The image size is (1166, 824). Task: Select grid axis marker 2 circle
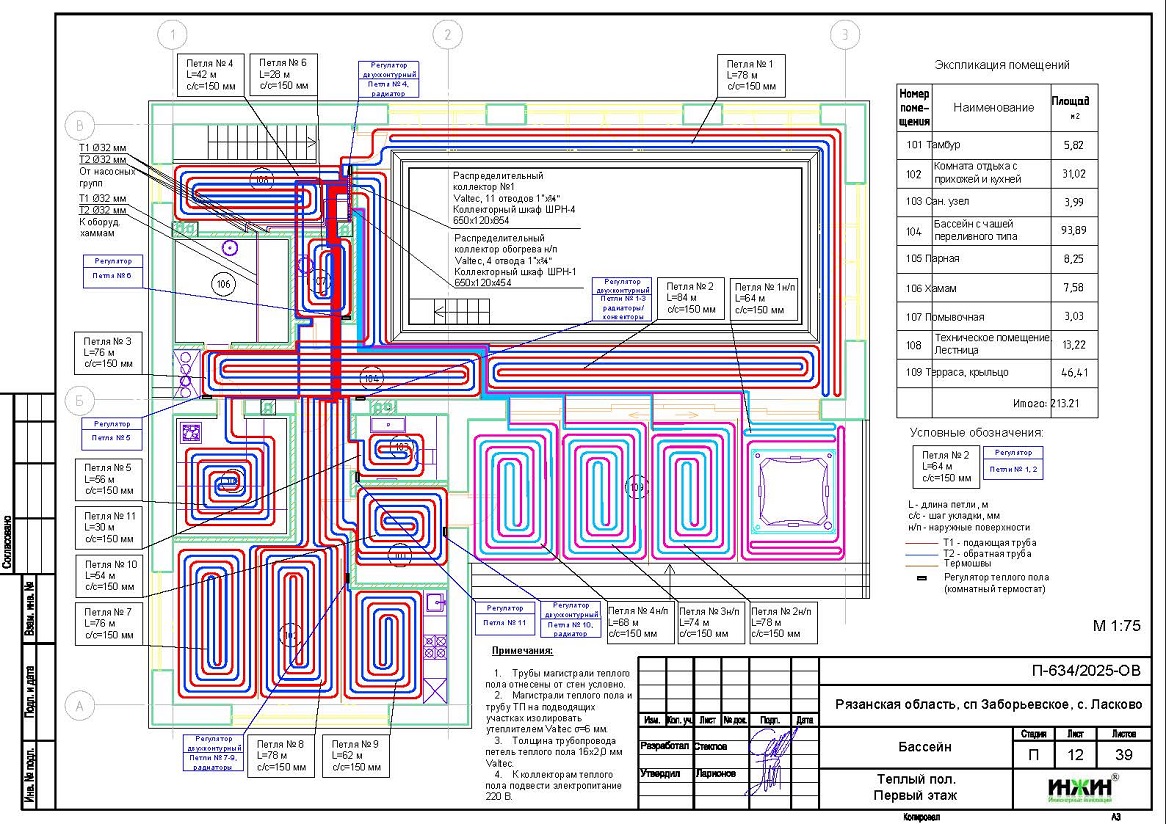coord(448,36)
